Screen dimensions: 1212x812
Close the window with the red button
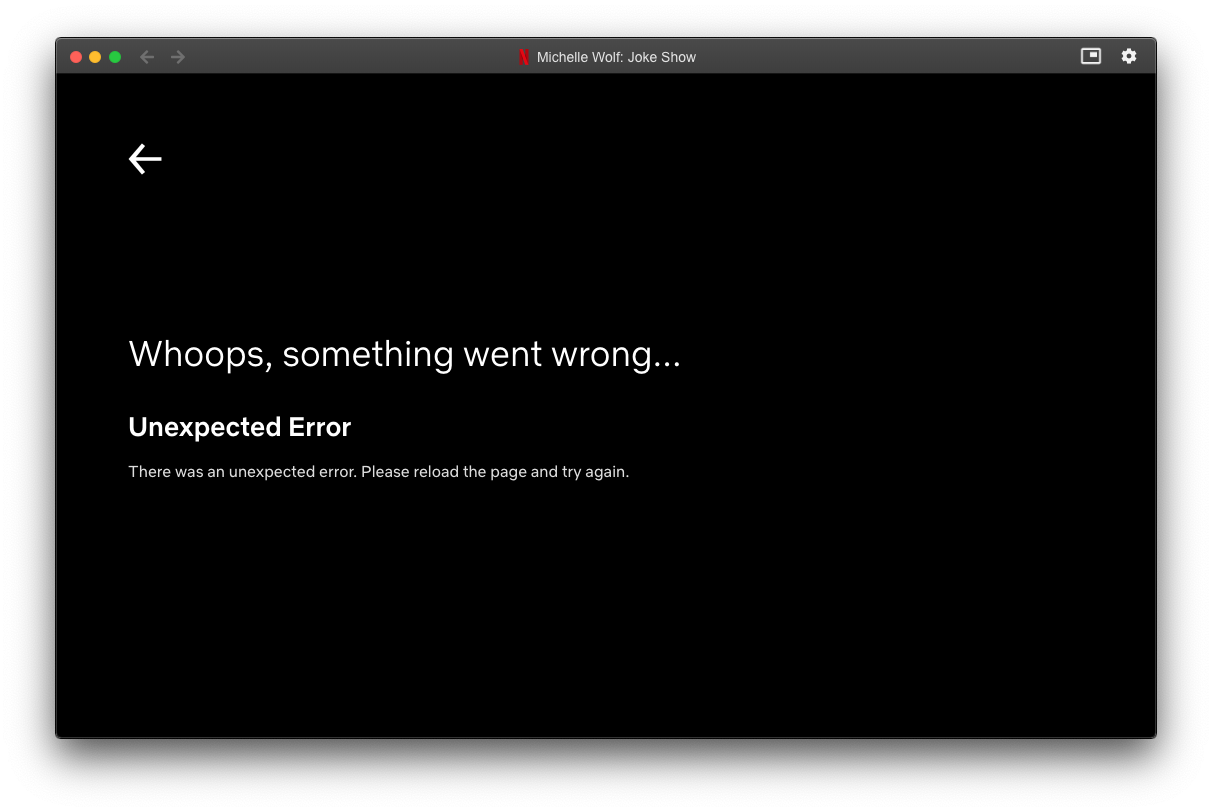(76, 57)
